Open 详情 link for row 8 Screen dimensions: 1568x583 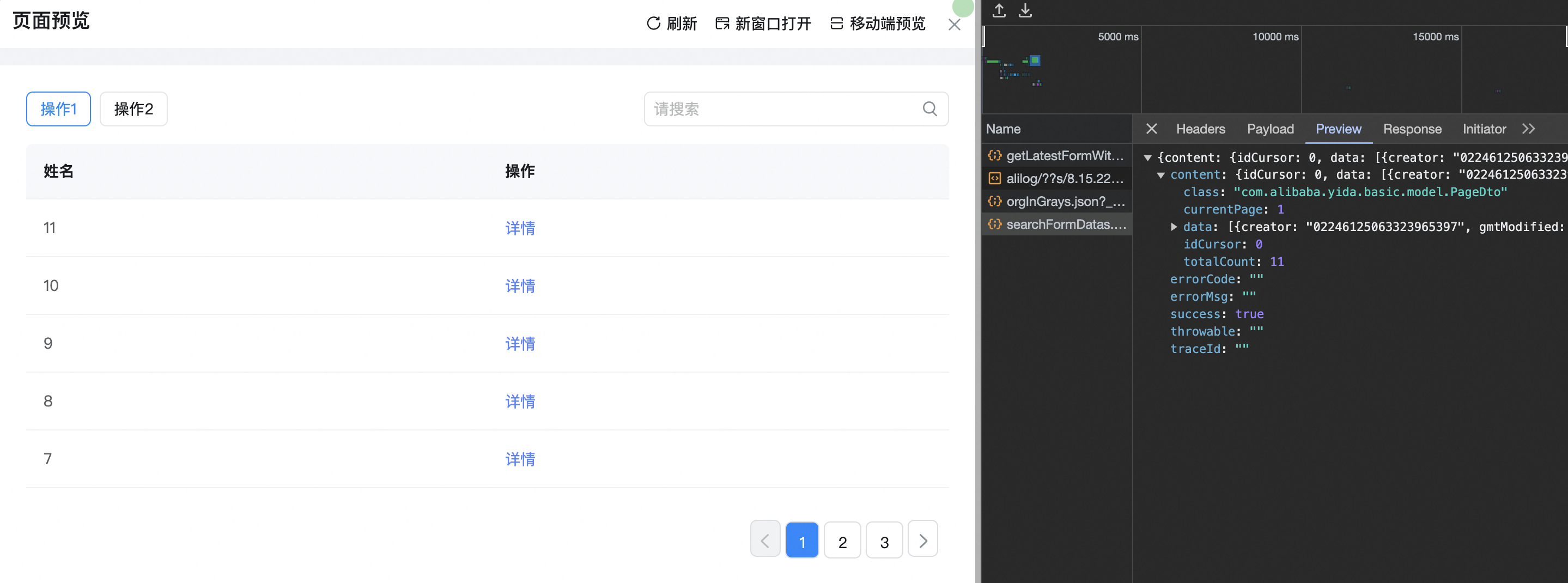click(520, 402)
